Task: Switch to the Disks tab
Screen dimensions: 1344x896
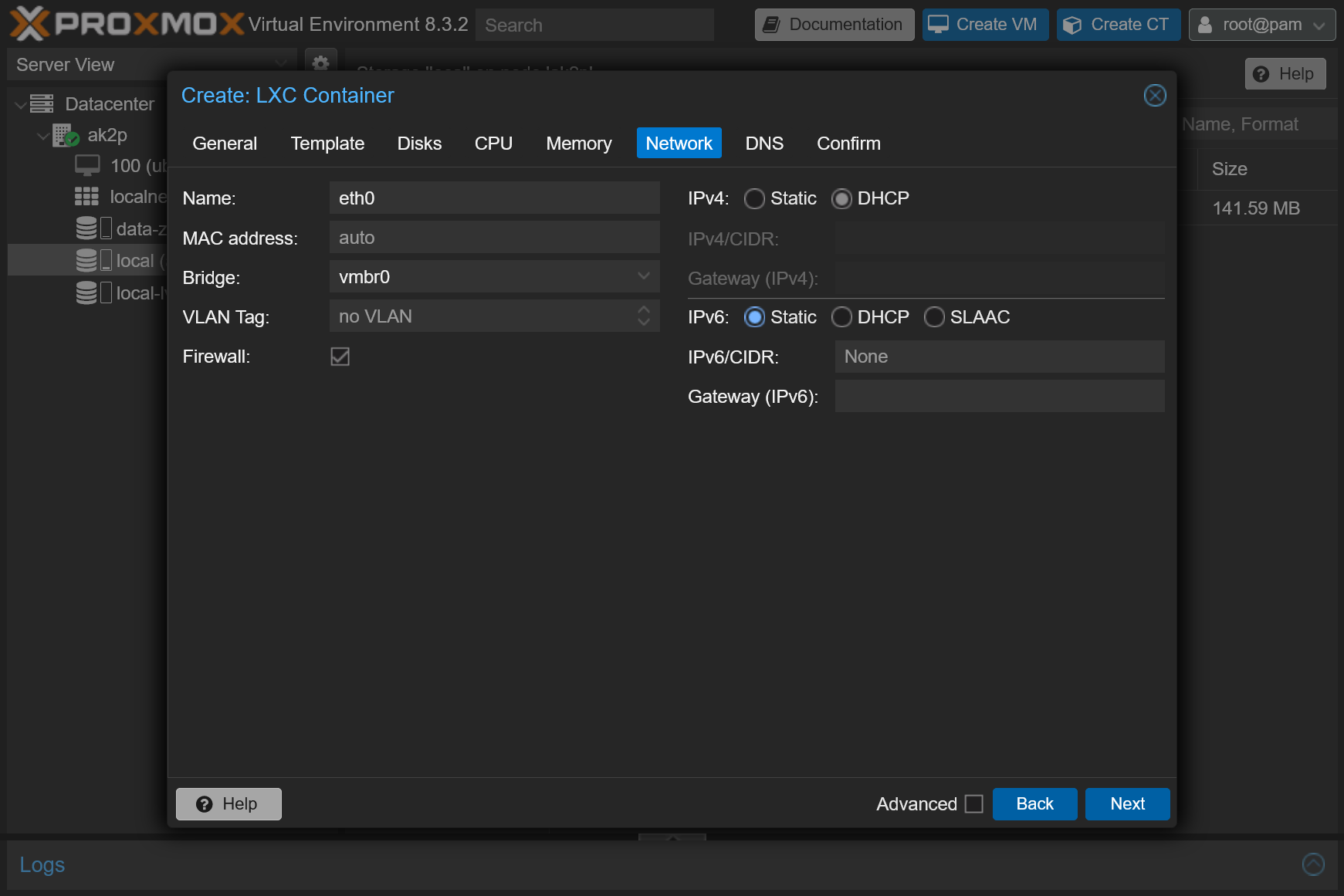Action: [x=419, y=144]
